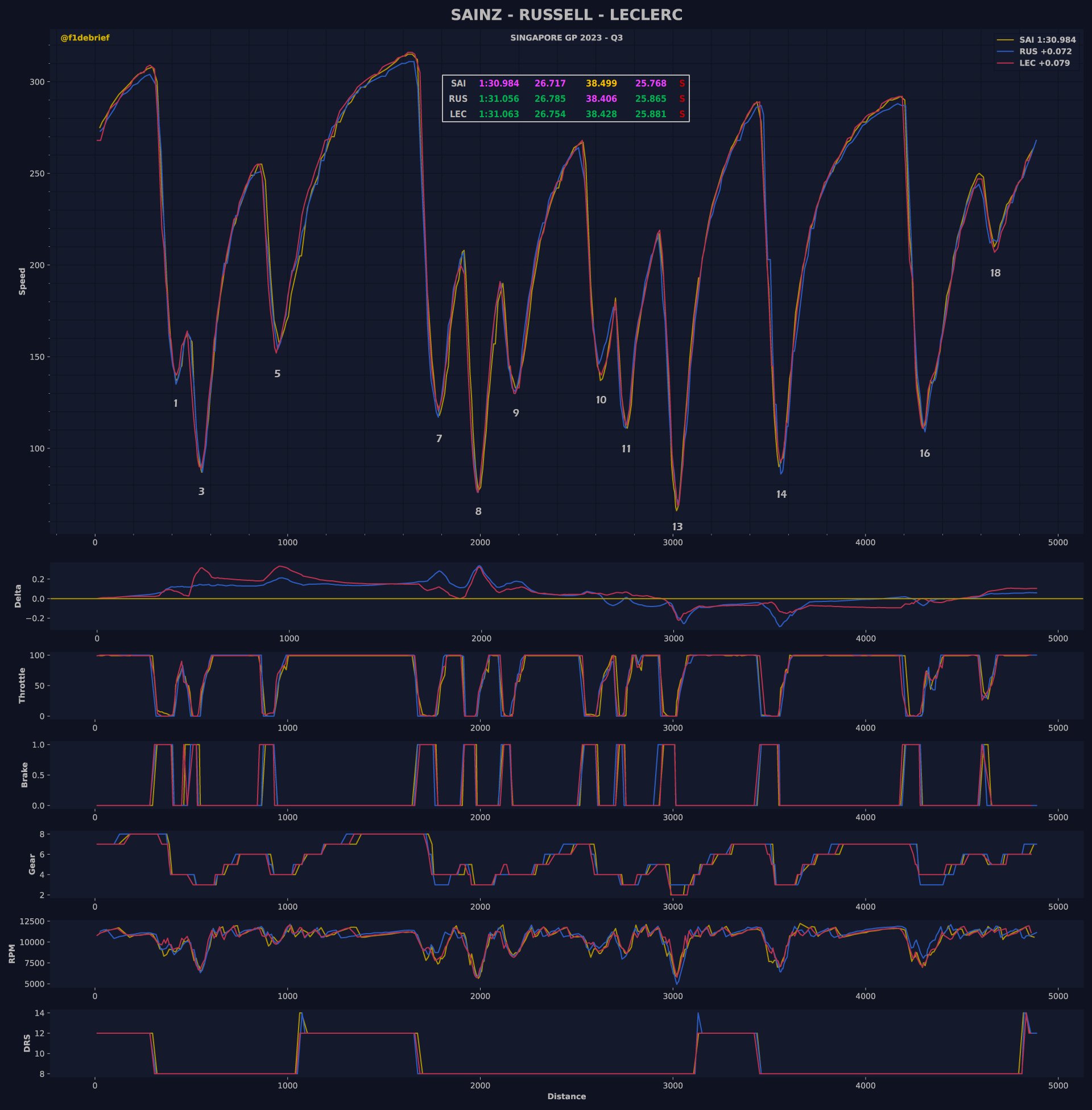Click the Delta axis label
This screenshot has width=1092, height=1110.
[x=18, y=596]
